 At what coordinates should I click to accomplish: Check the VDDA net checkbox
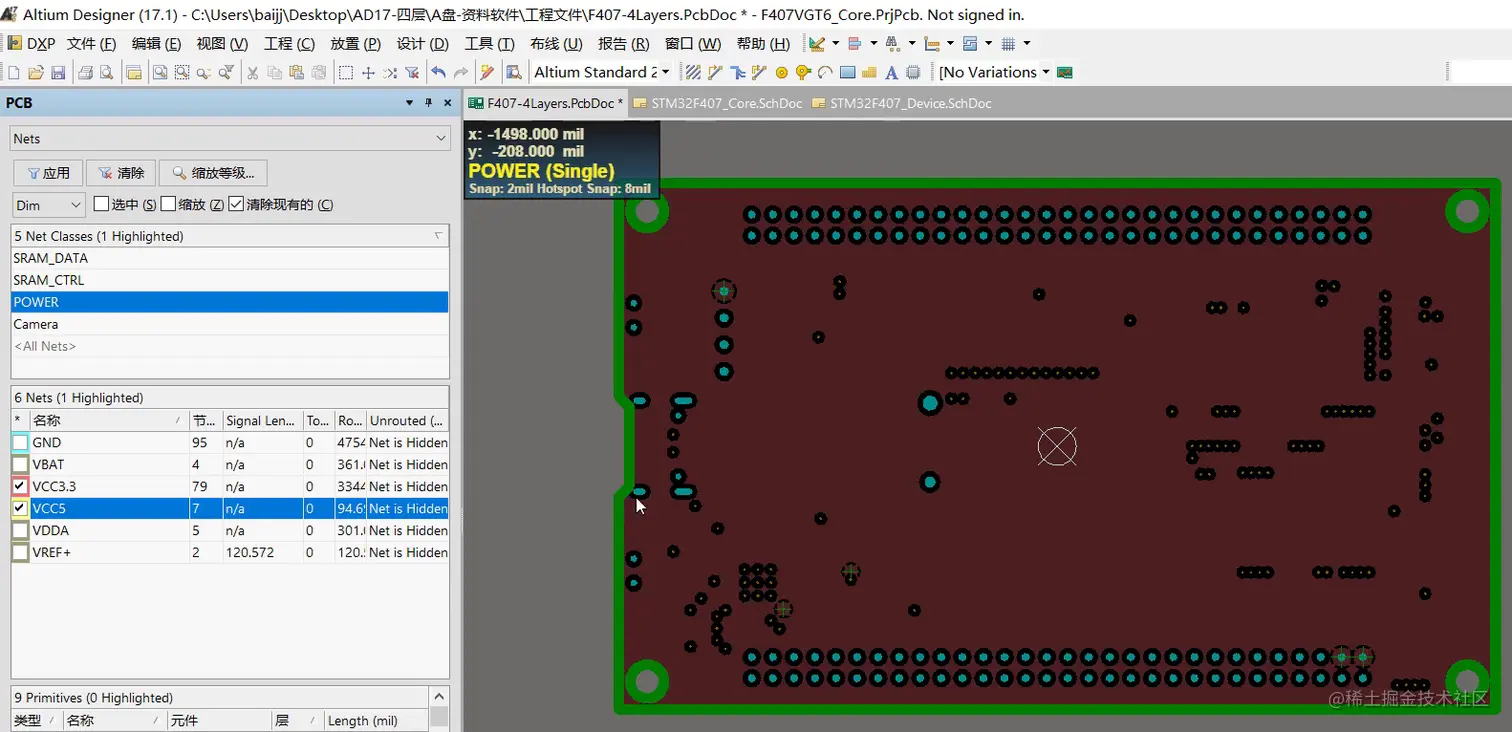[21, 530]
